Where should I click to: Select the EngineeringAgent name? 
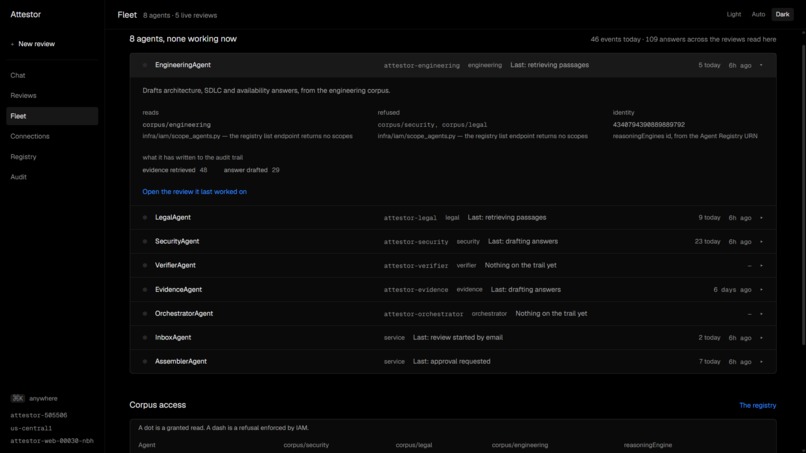pyautogui.click(x=183, y=65)
